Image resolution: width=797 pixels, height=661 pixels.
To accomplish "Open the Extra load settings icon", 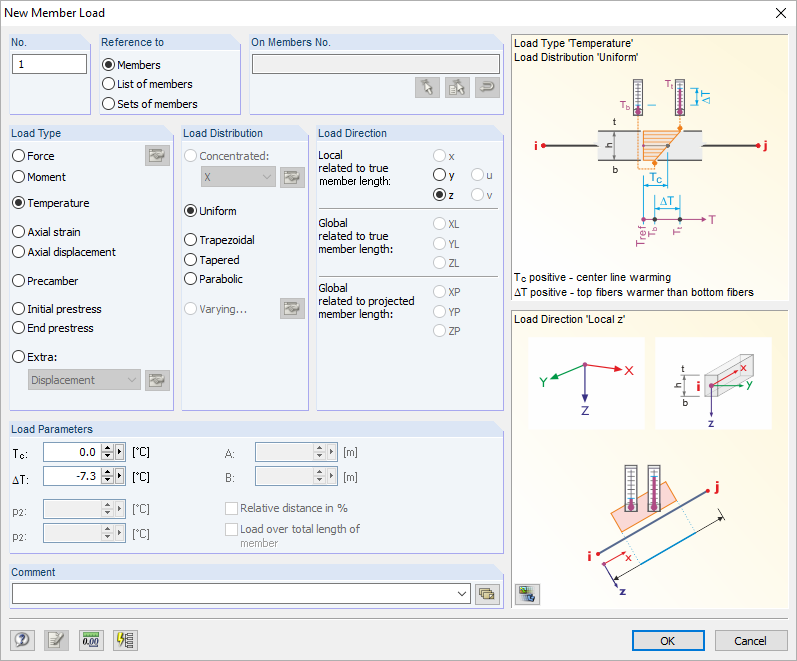I will point(157,380).
